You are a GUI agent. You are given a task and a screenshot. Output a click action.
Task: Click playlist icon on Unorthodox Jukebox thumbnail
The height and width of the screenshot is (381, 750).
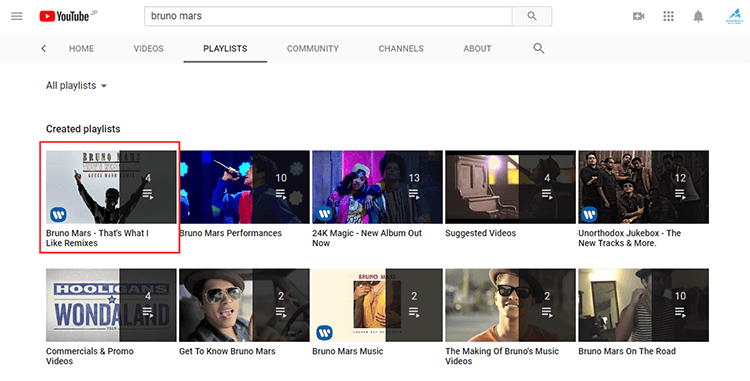pyautogui.click(x=680, y=194)
